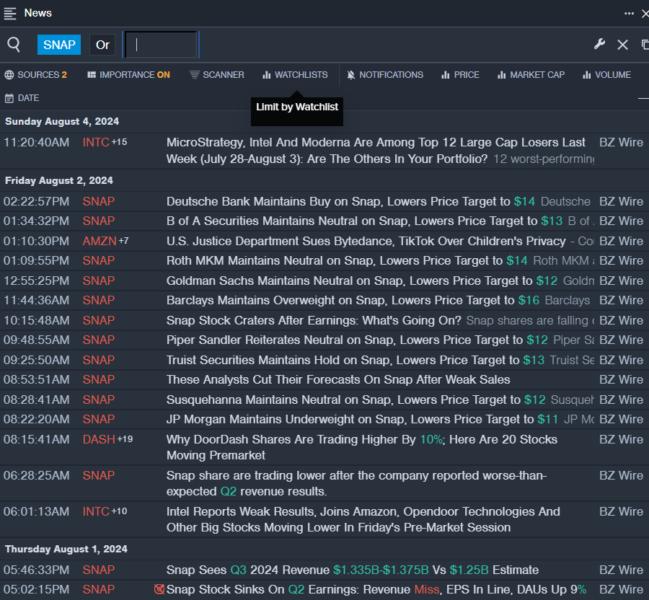The width and height of the screenshot is (649, 600).
Task: Click the 09:48:55AM timestamp
Action: [x=36, y=340]
